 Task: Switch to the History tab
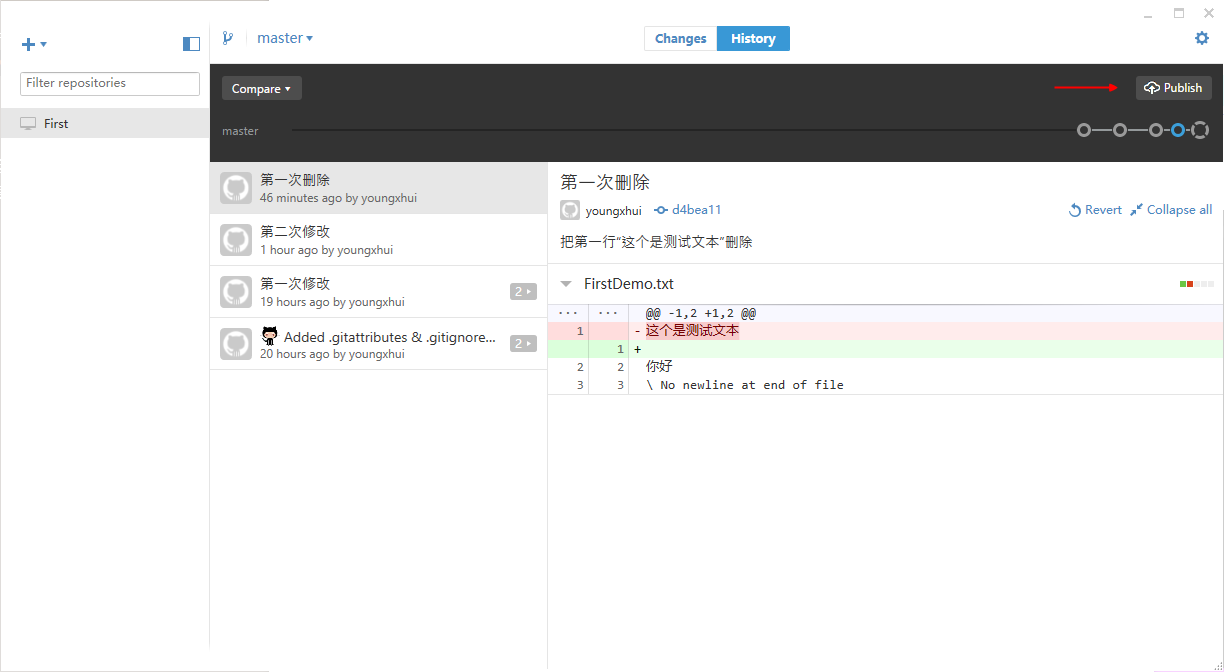point(753,38)
